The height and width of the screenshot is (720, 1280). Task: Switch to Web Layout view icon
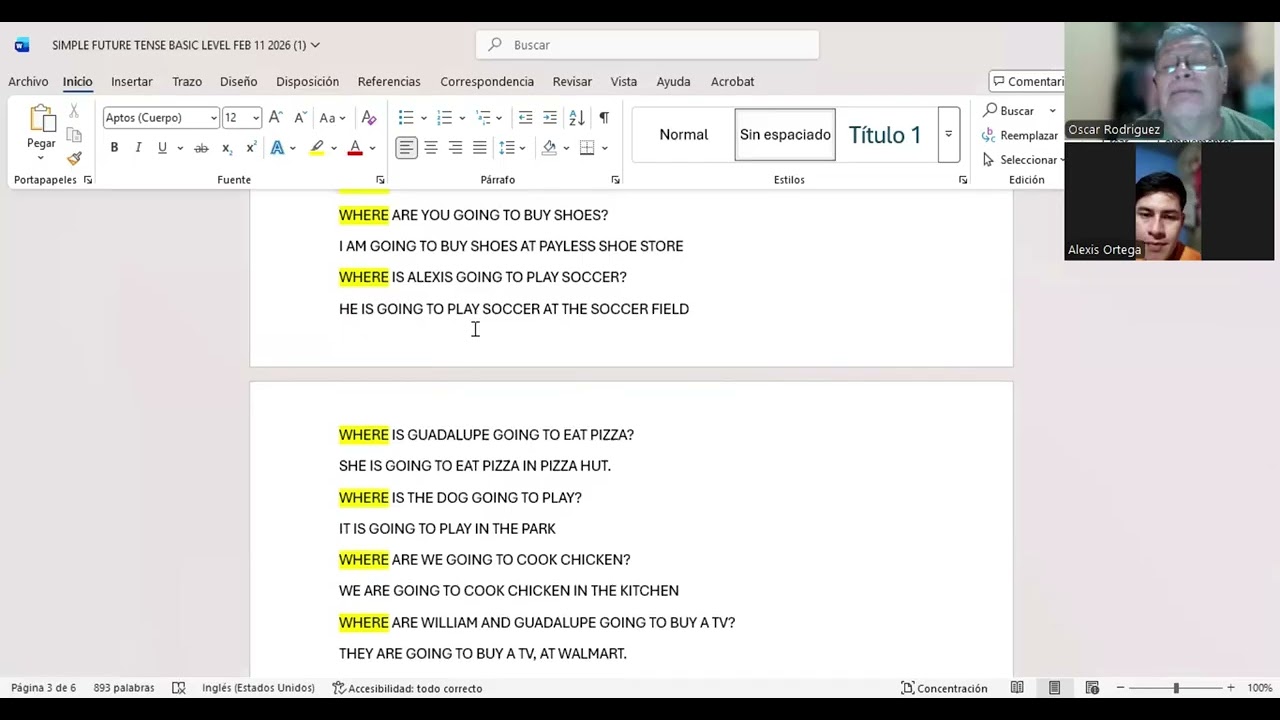click(x=1092, y=688)
